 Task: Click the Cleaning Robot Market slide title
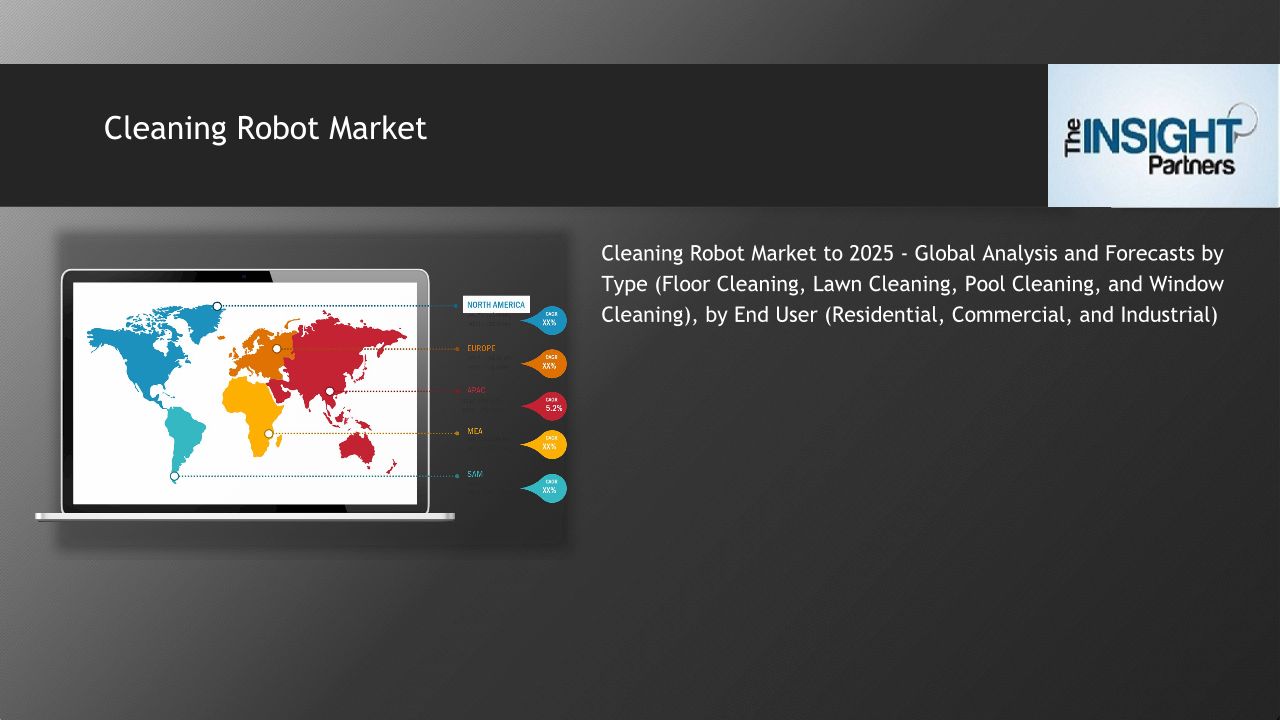tap(265, 128)
